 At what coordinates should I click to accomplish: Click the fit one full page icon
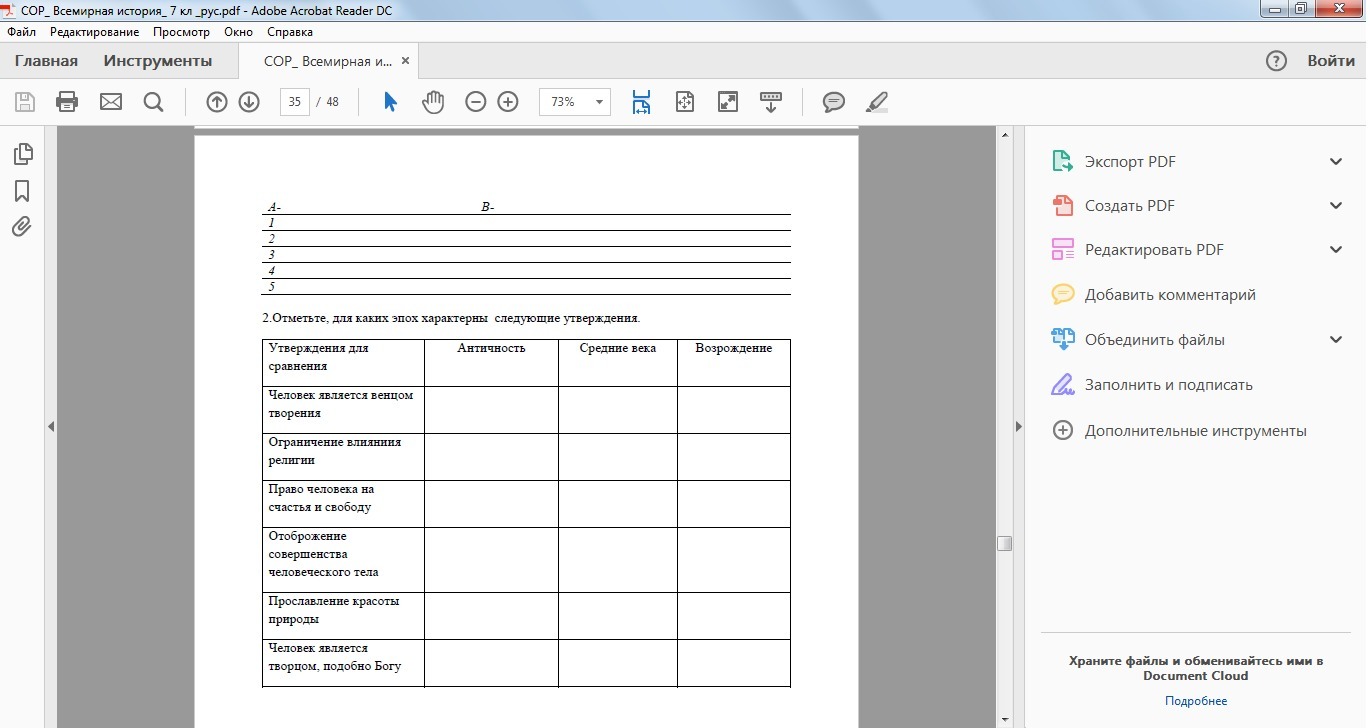click(x=685, y=102)
